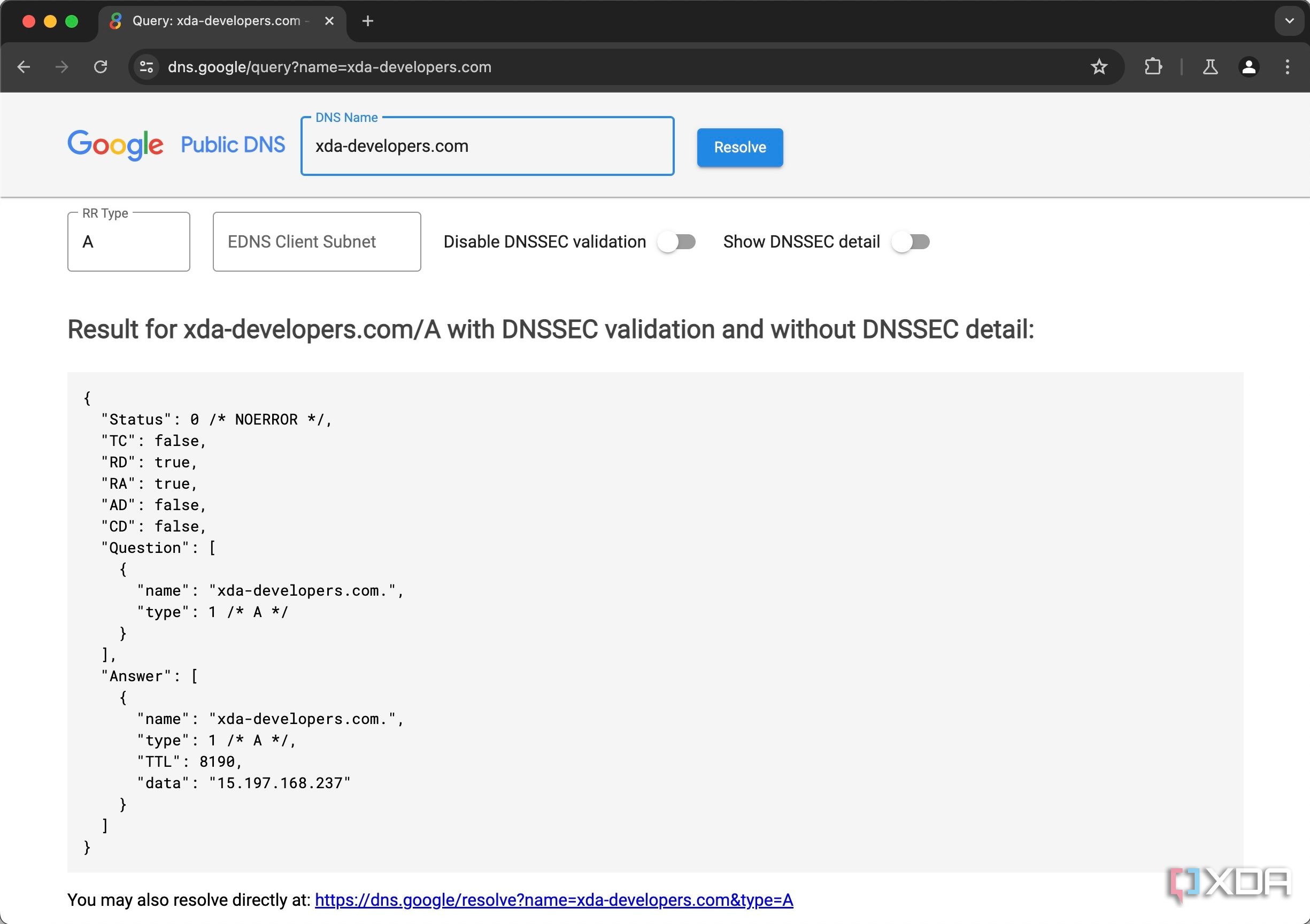The width and height of the screenshot is (1310, 924).
Task: Toggle Disable DNSSEC validation switch
Action: (676, 241)
